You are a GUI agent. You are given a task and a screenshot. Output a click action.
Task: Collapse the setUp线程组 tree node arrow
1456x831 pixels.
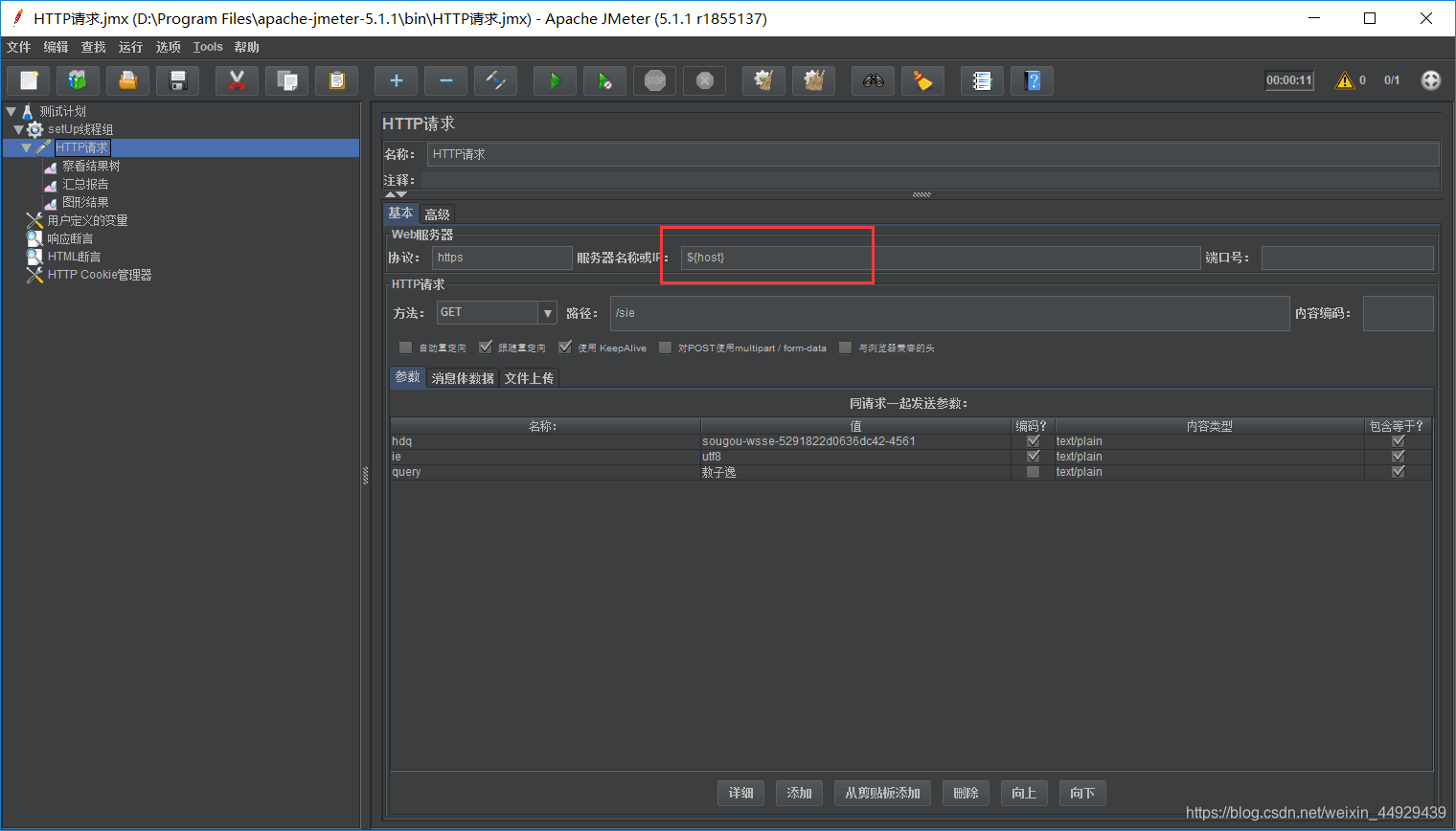(18, 129)
